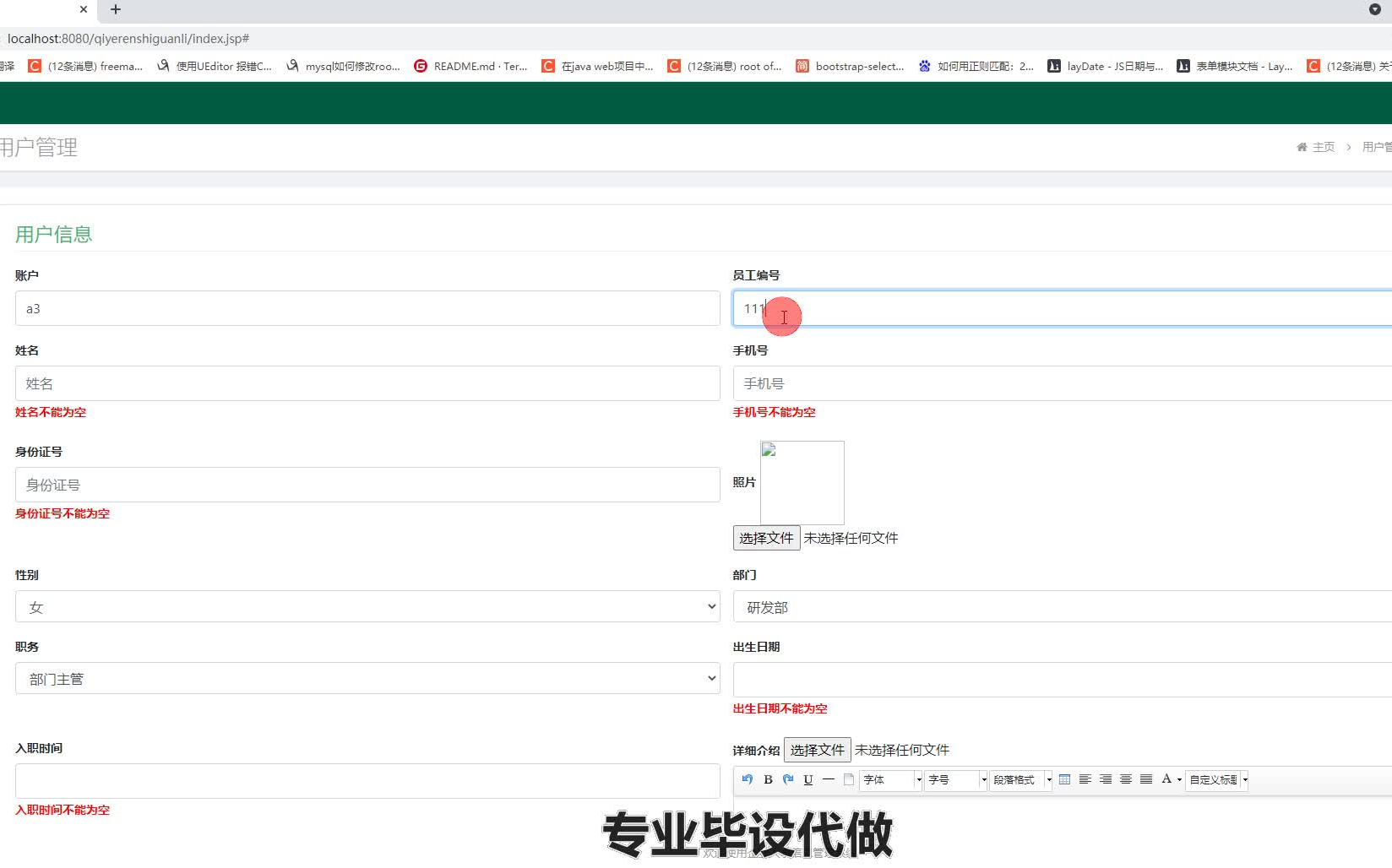Open the 段落格式 paragraph format dropdown
The width and height of the screenshot is (1392, 868).
[x=1021, y=779]
